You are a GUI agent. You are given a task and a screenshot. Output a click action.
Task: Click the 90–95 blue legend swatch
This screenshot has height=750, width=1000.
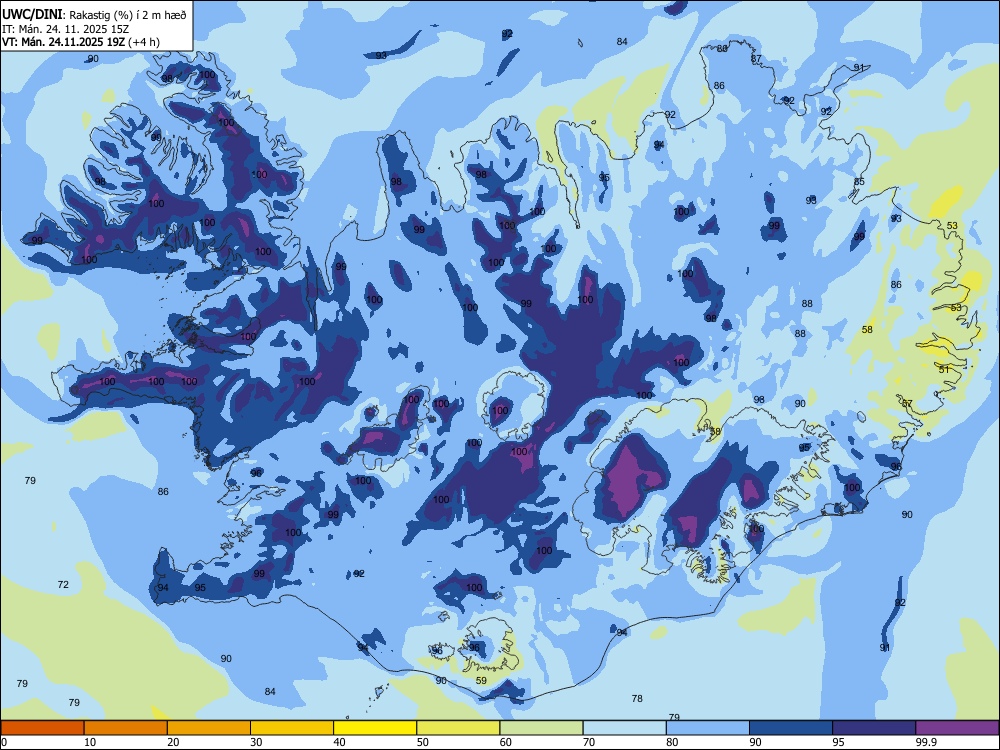pos(791,728)
